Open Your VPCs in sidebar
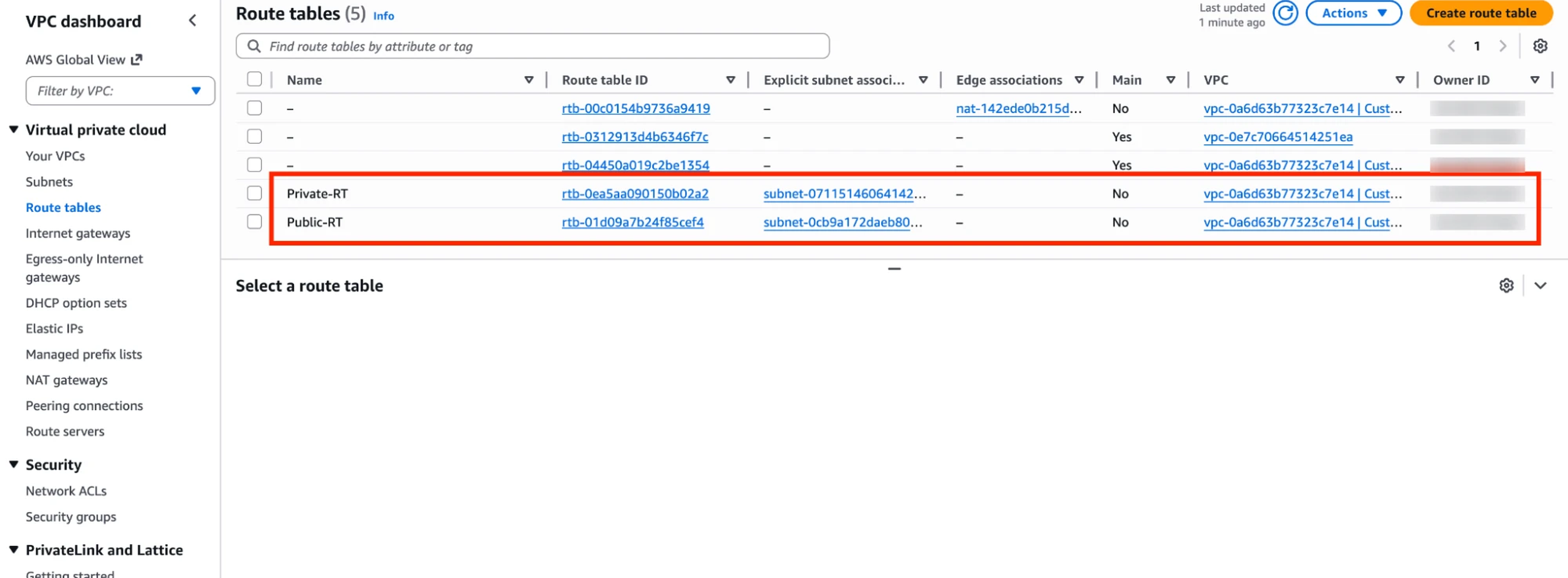The image size is (1568, 578). (55, 156)
